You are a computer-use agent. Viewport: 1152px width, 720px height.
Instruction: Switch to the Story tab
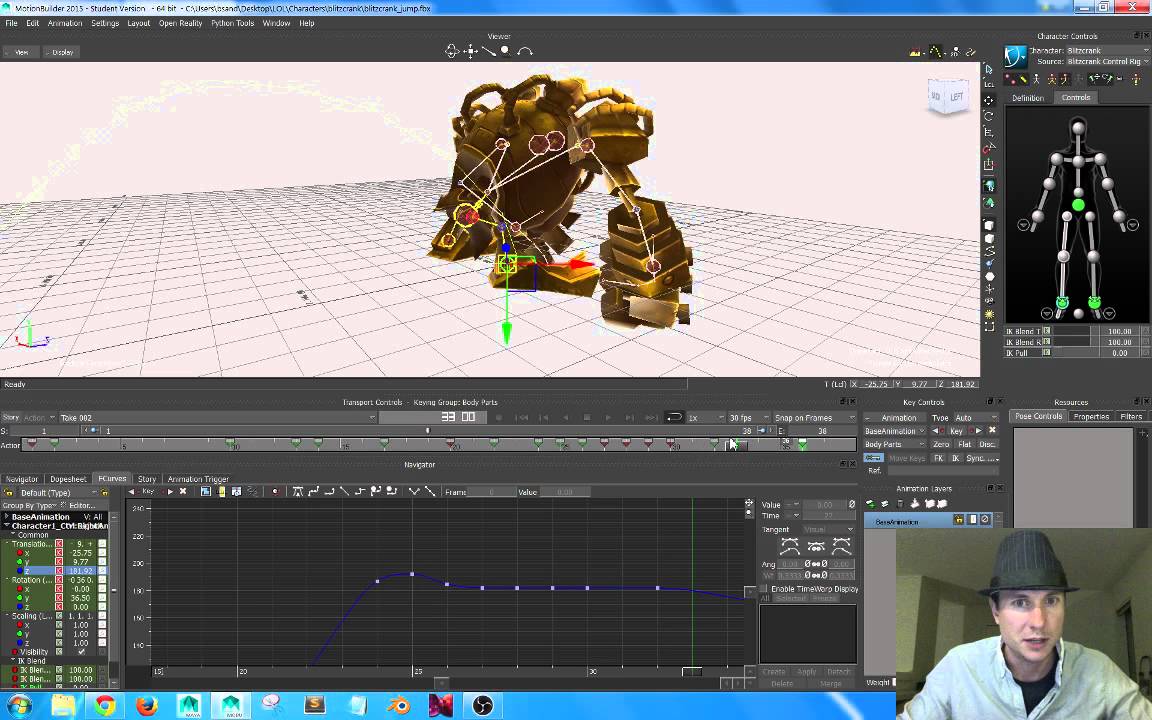pyautogui.click(x=147, y=479)
